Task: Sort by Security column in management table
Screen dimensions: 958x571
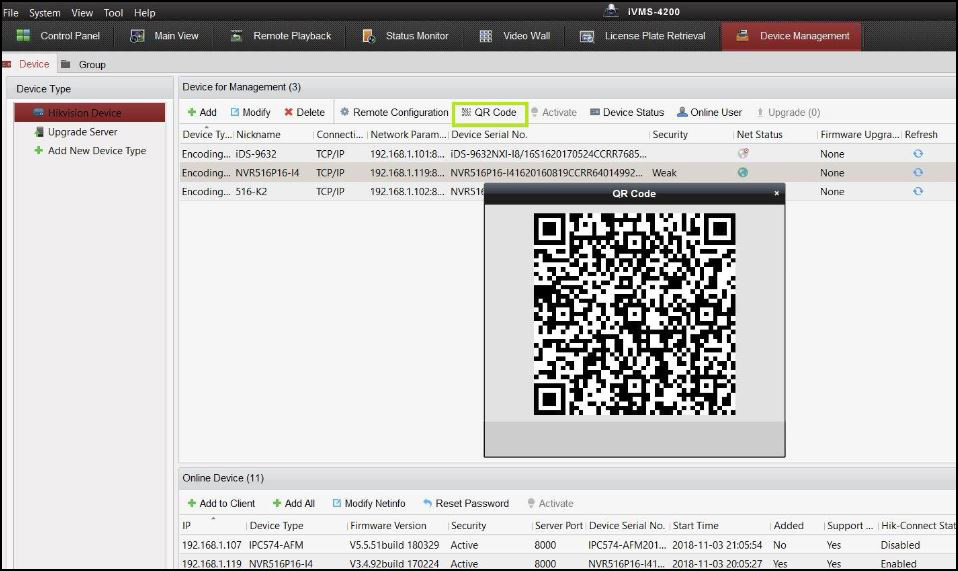Action: coord(670,135)
